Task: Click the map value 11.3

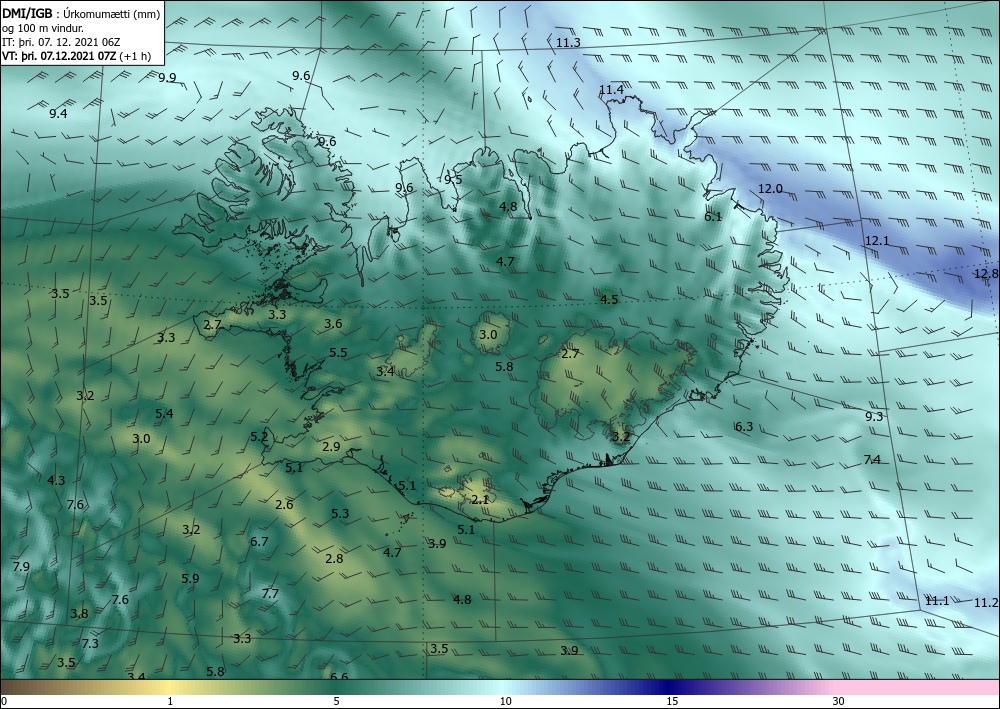Action: [568, 43]
